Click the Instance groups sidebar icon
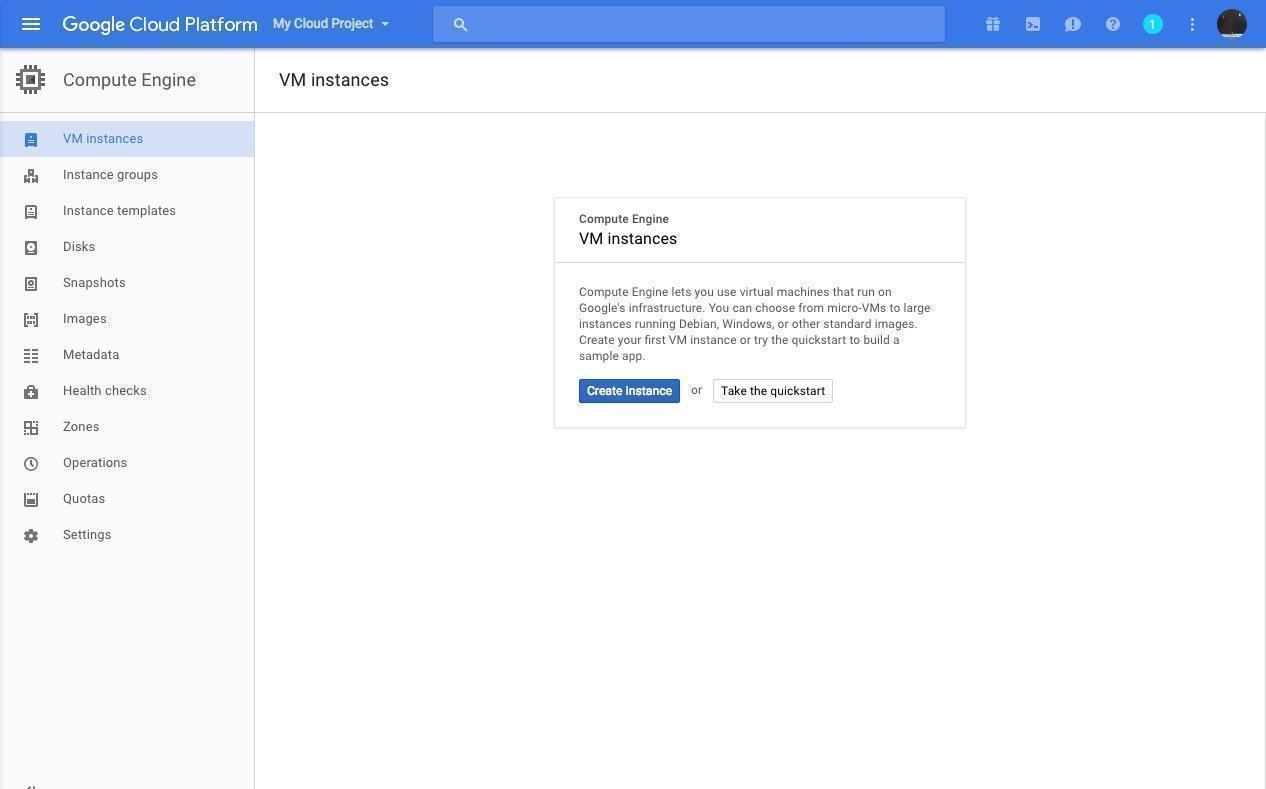The height and width of the screenshot is (789, 1266). coord(31,176)
